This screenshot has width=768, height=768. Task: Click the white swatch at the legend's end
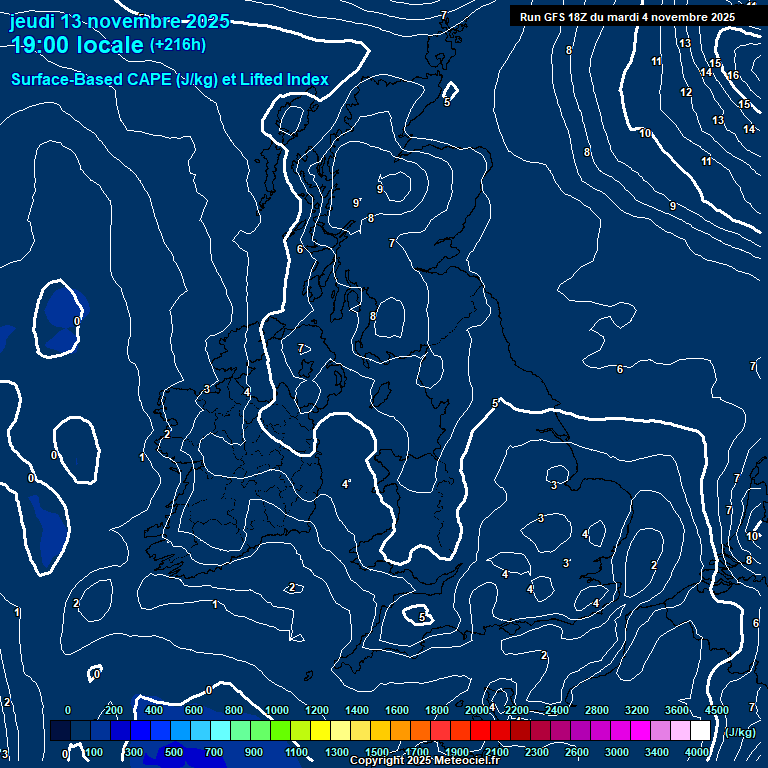tap(700, 730)
